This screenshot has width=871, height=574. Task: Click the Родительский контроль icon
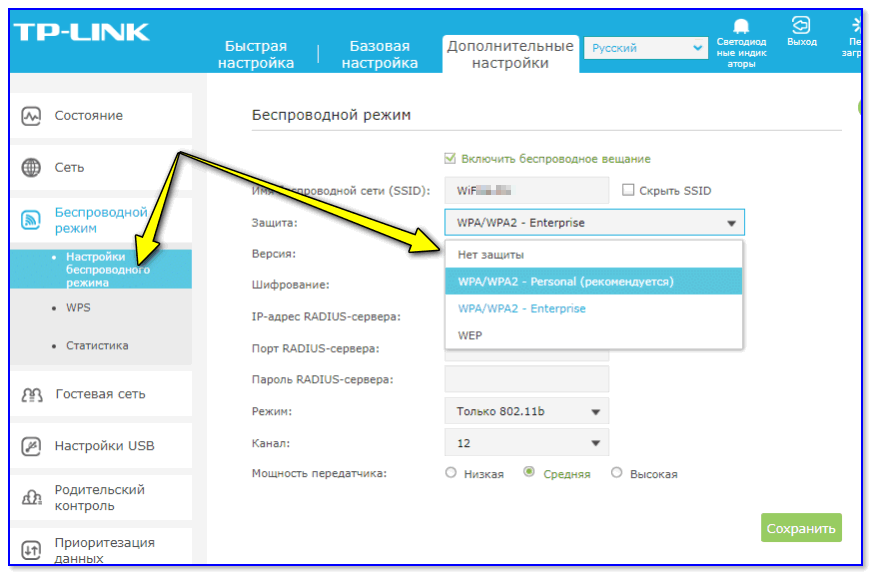tap(32, 497)
